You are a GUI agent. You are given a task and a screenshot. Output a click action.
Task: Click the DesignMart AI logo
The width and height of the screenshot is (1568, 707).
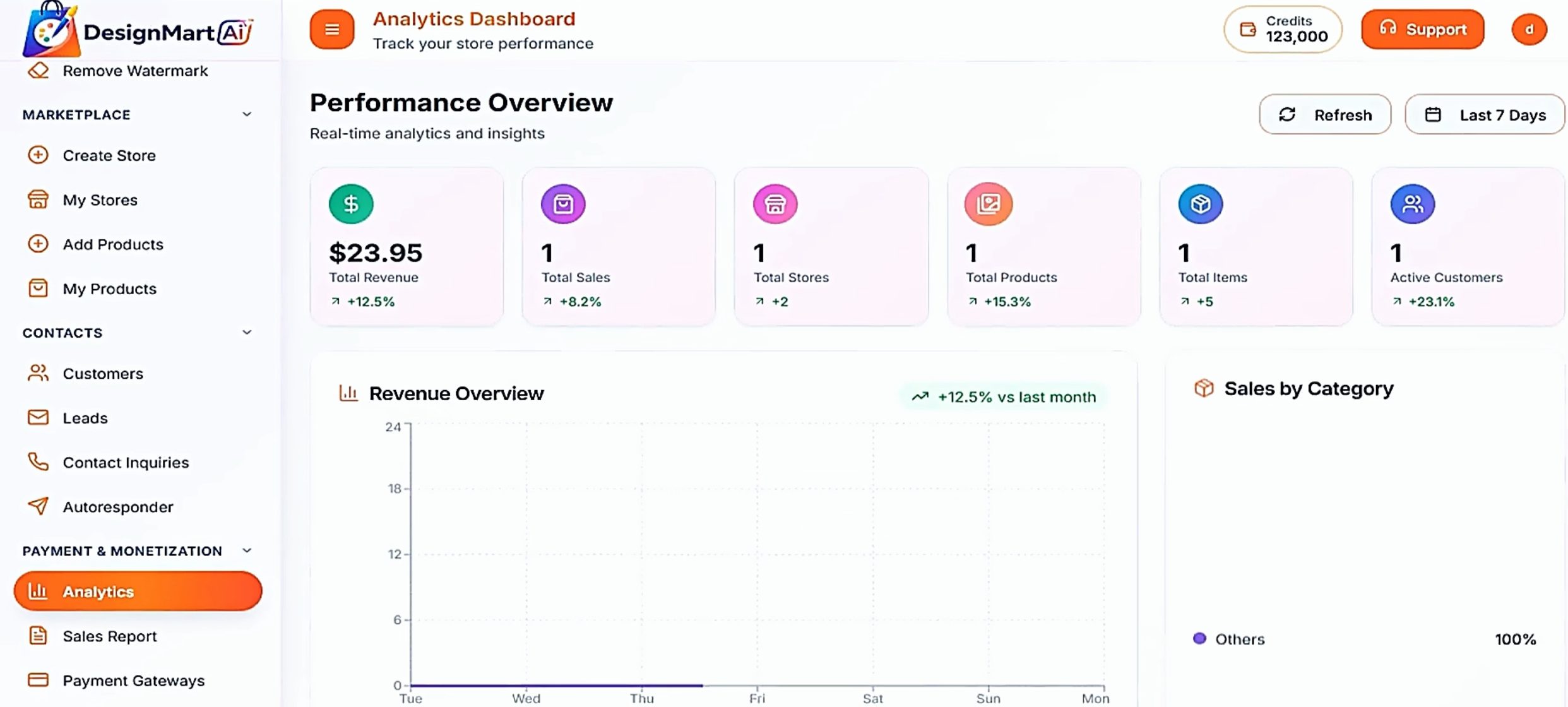point(137,30)
